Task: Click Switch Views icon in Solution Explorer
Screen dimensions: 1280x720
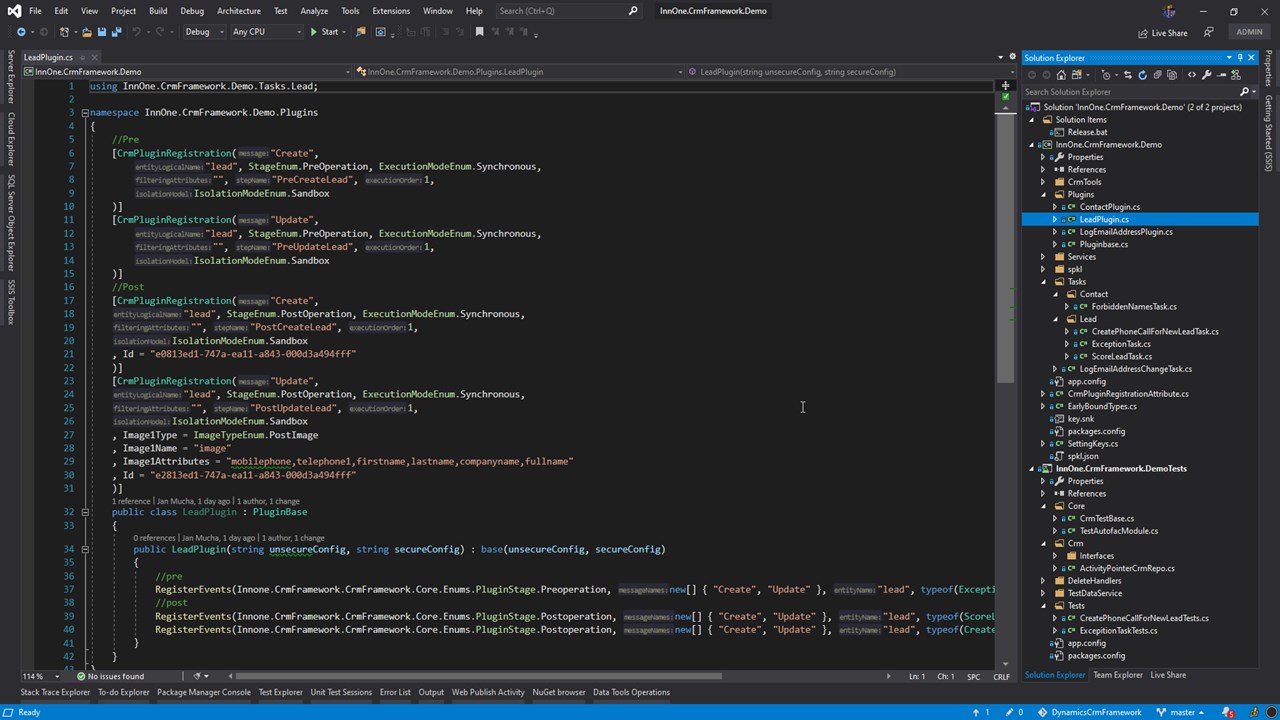Action: [1076, 75]
